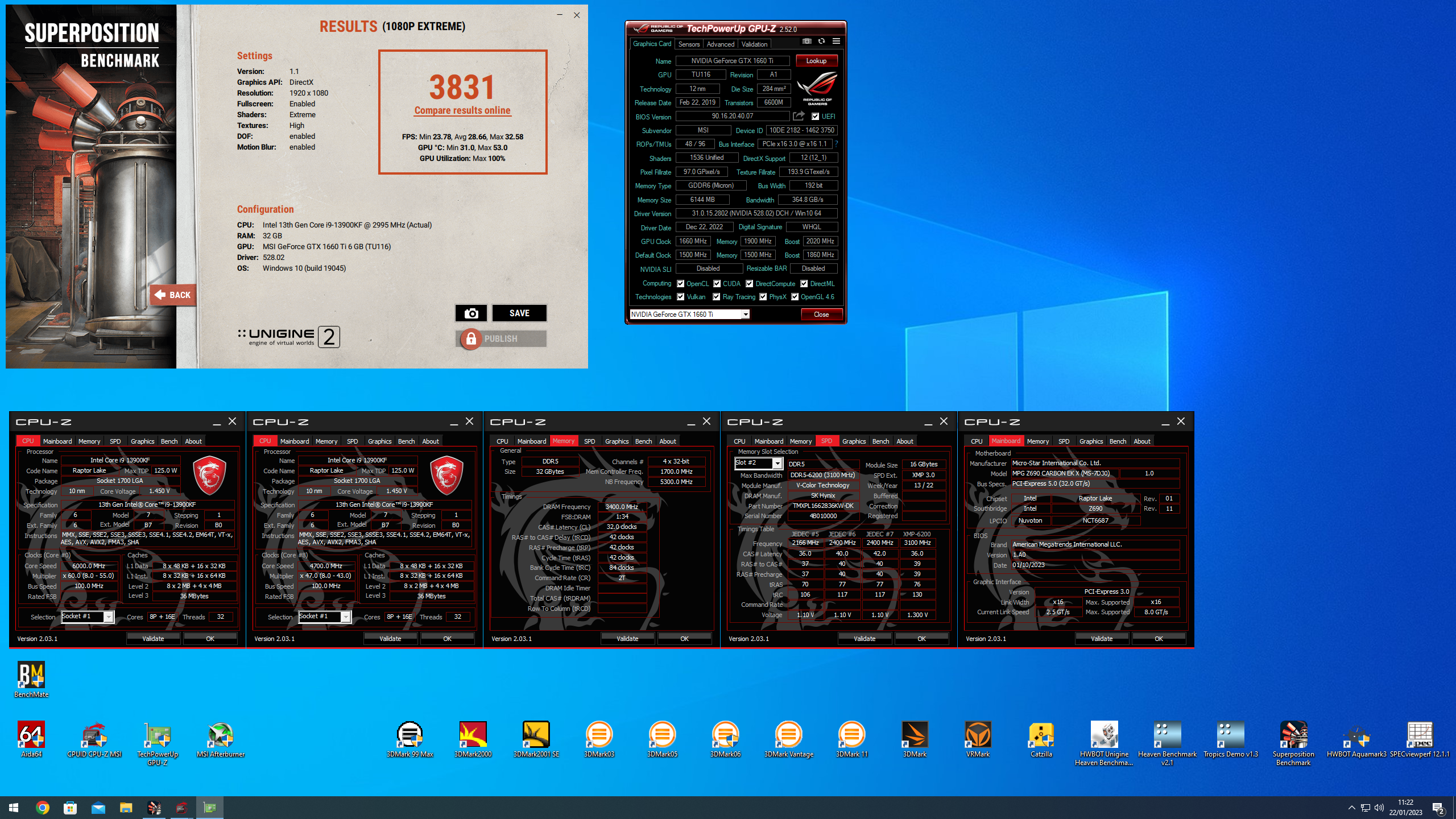Click the Close button in GPU-Z
1456x819 pixels.
821,315
